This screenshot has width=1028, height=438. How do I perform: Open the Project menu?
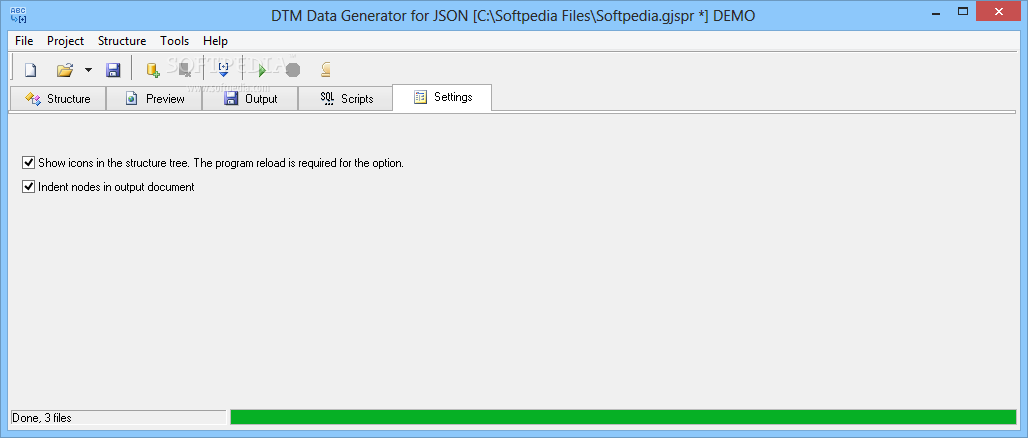[66, 41]
